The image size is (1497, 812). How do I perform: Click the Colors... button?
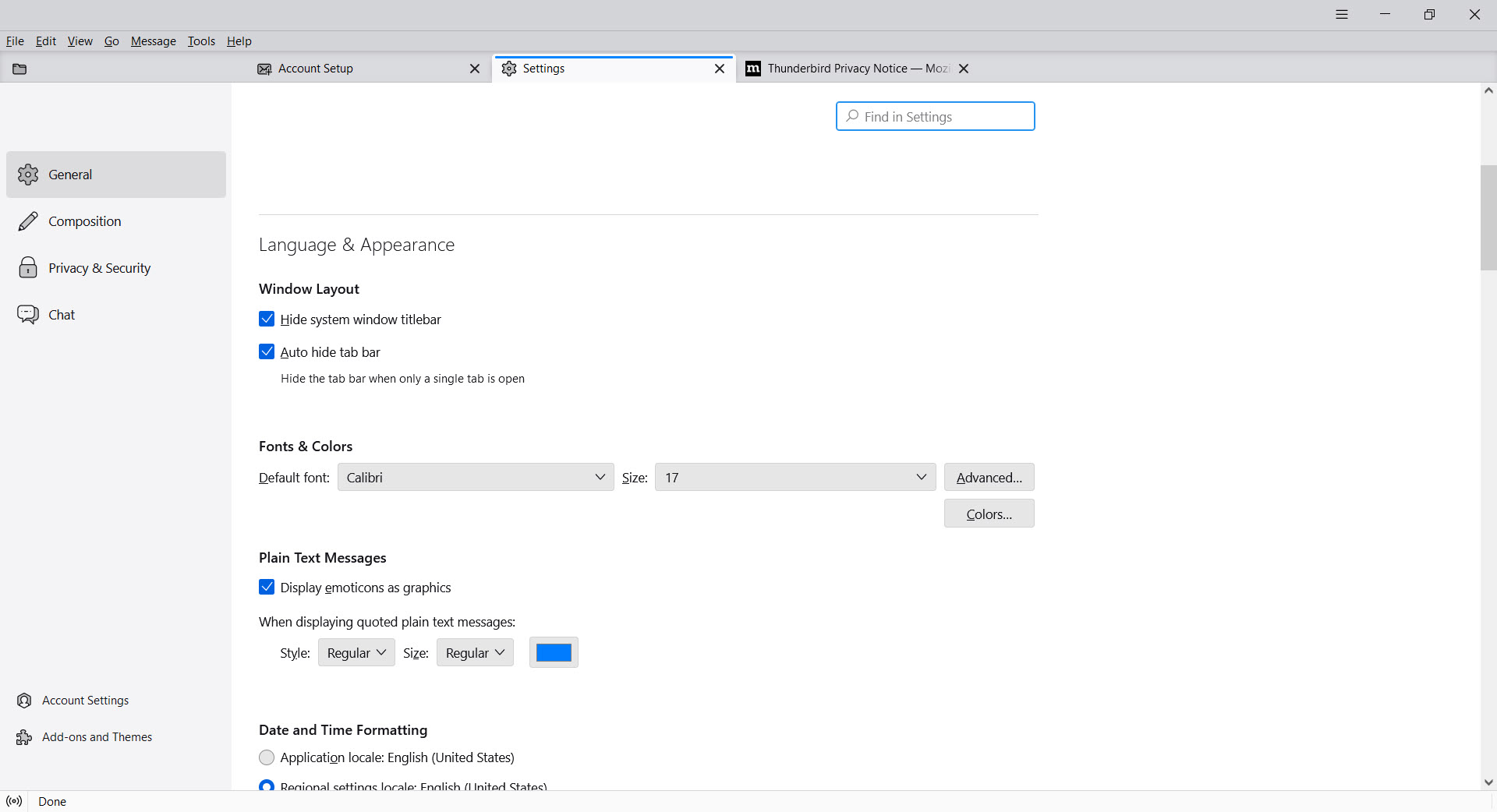[989, 514]
